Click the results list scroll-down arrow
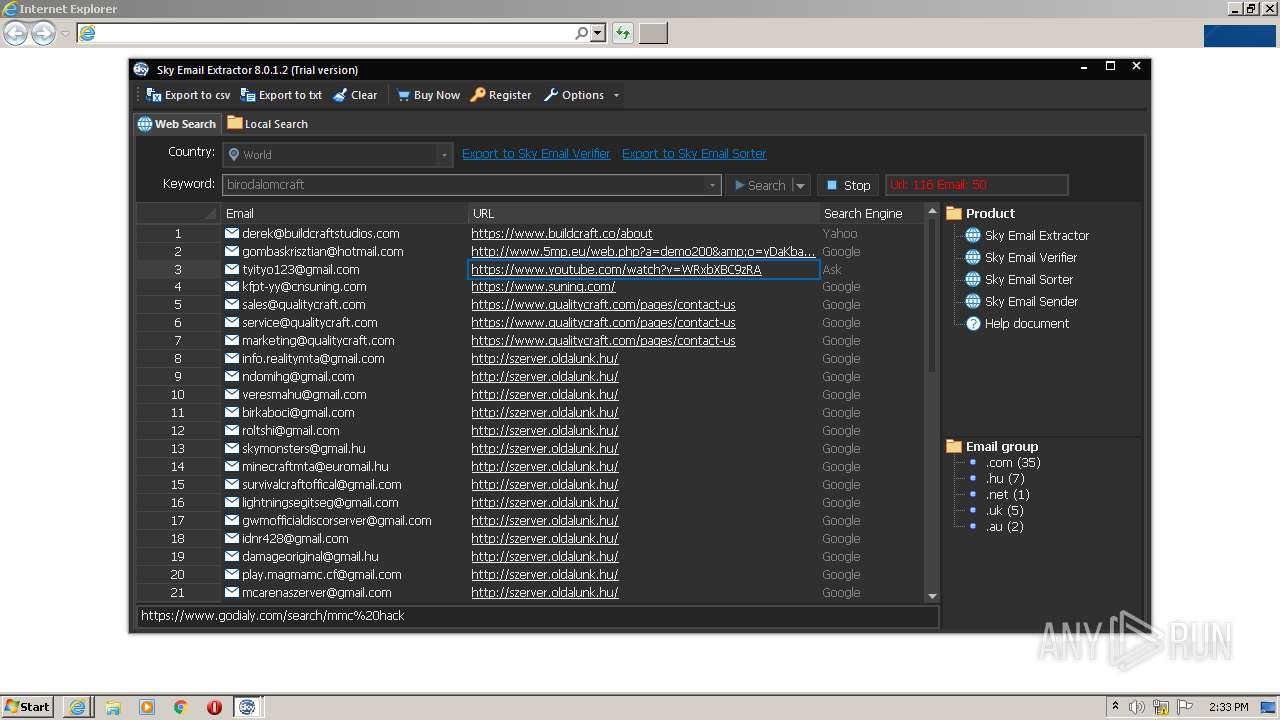The image size is (1280, 720). coord(932,596)
